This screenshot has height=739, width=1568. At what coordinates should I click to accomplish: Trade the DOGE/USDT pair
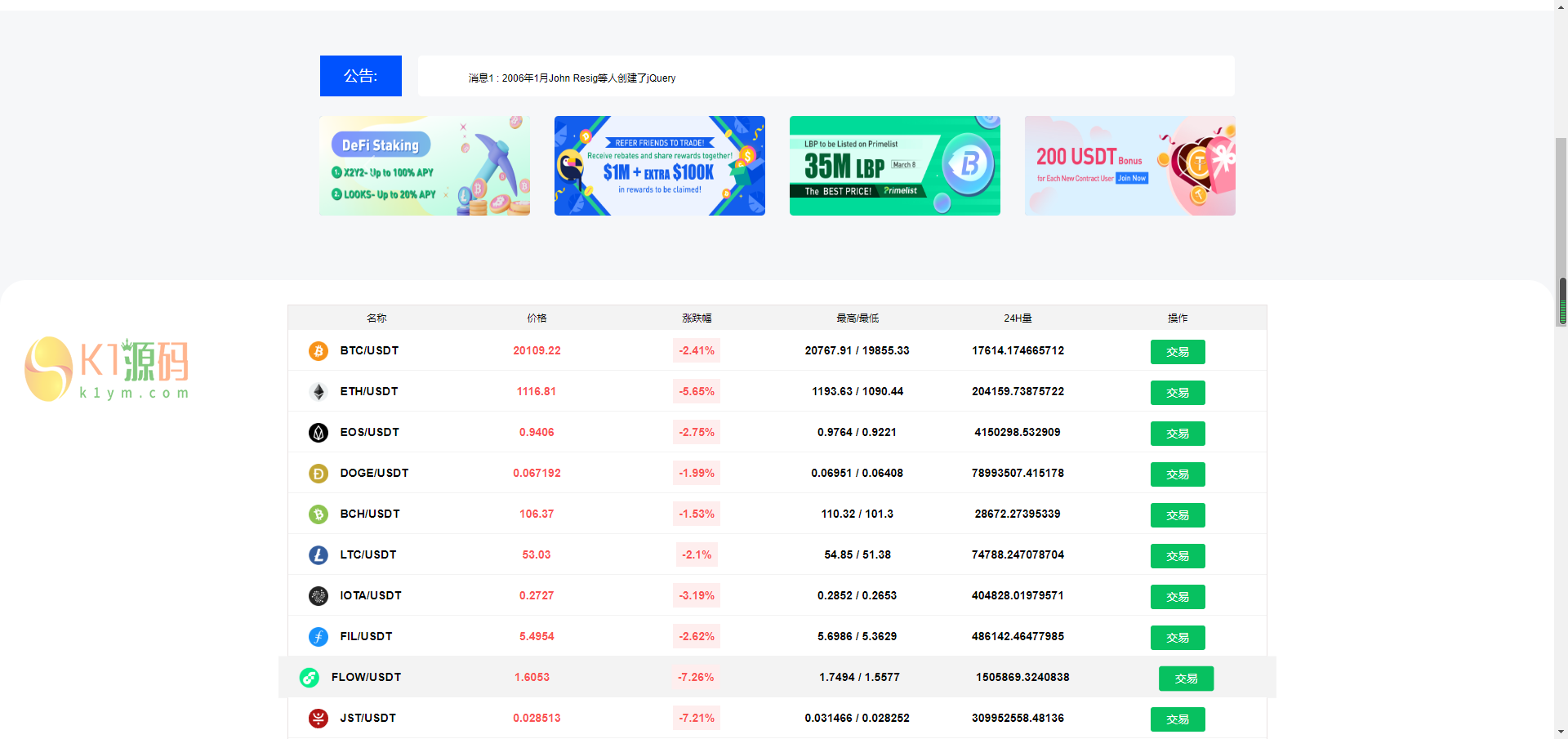1178,474
